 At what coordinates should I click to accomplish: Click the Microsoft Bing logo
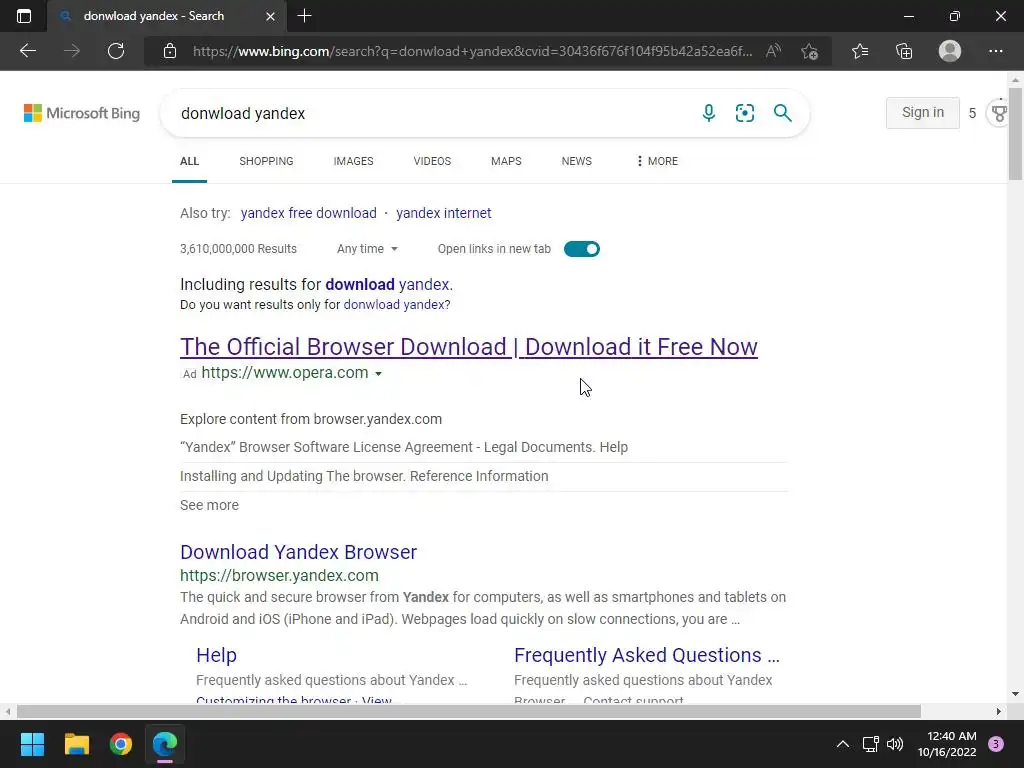(x=82, y=113)
